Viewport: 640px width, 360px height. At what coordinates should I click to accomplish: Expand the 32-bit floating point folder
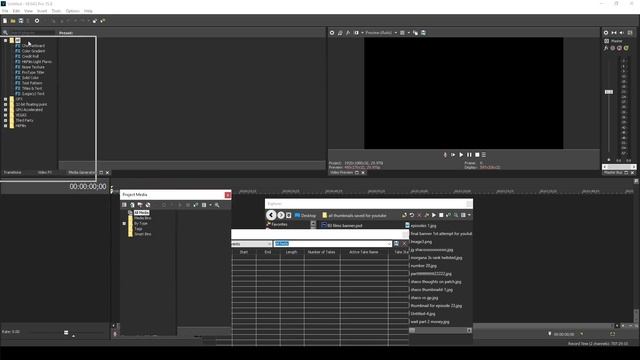(x=6, y=104)
